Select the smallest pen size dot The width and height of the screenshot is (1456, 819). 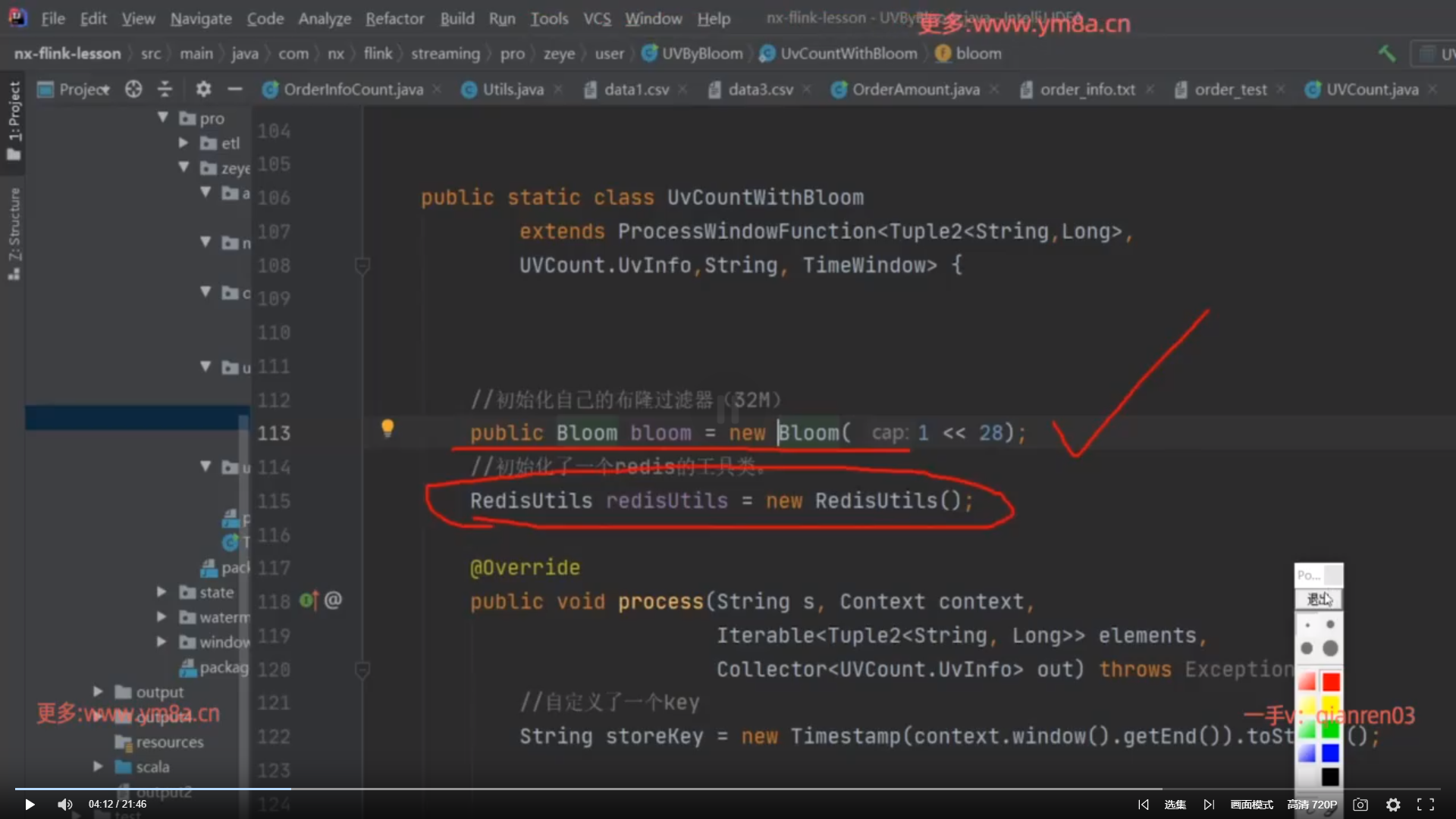[x=1307, y=626]
